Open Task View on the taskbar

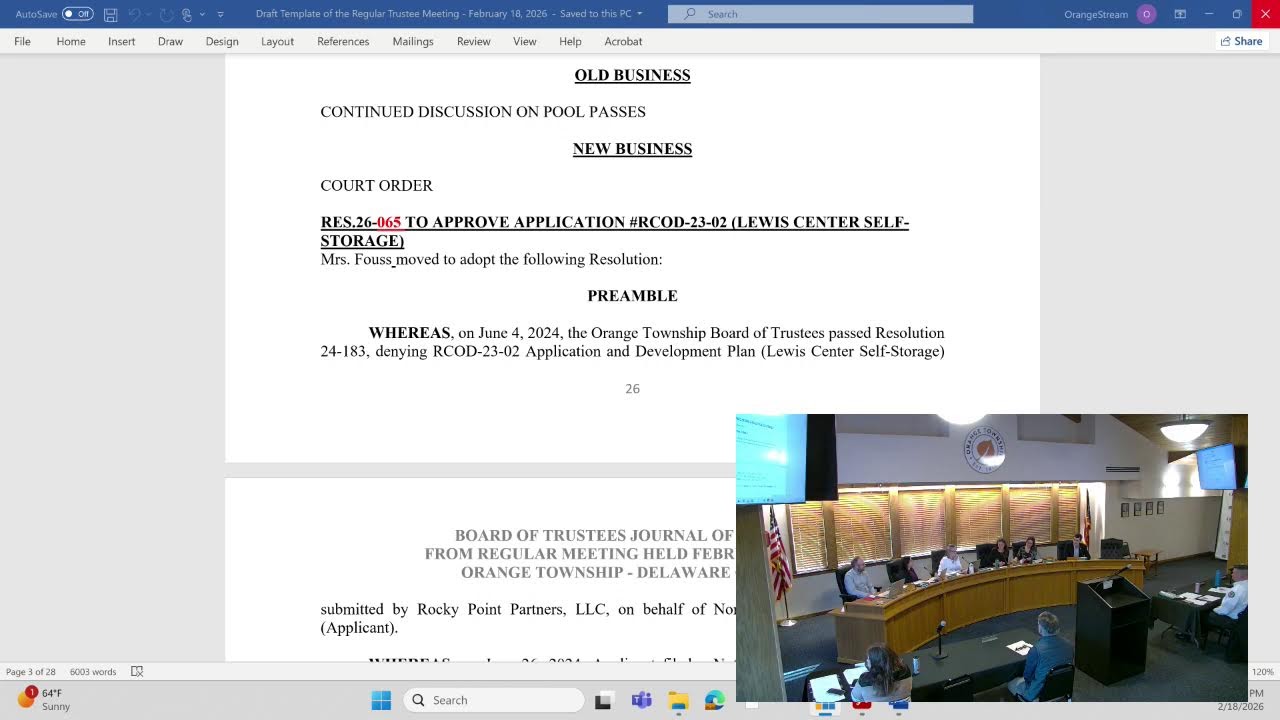point(603,700)
